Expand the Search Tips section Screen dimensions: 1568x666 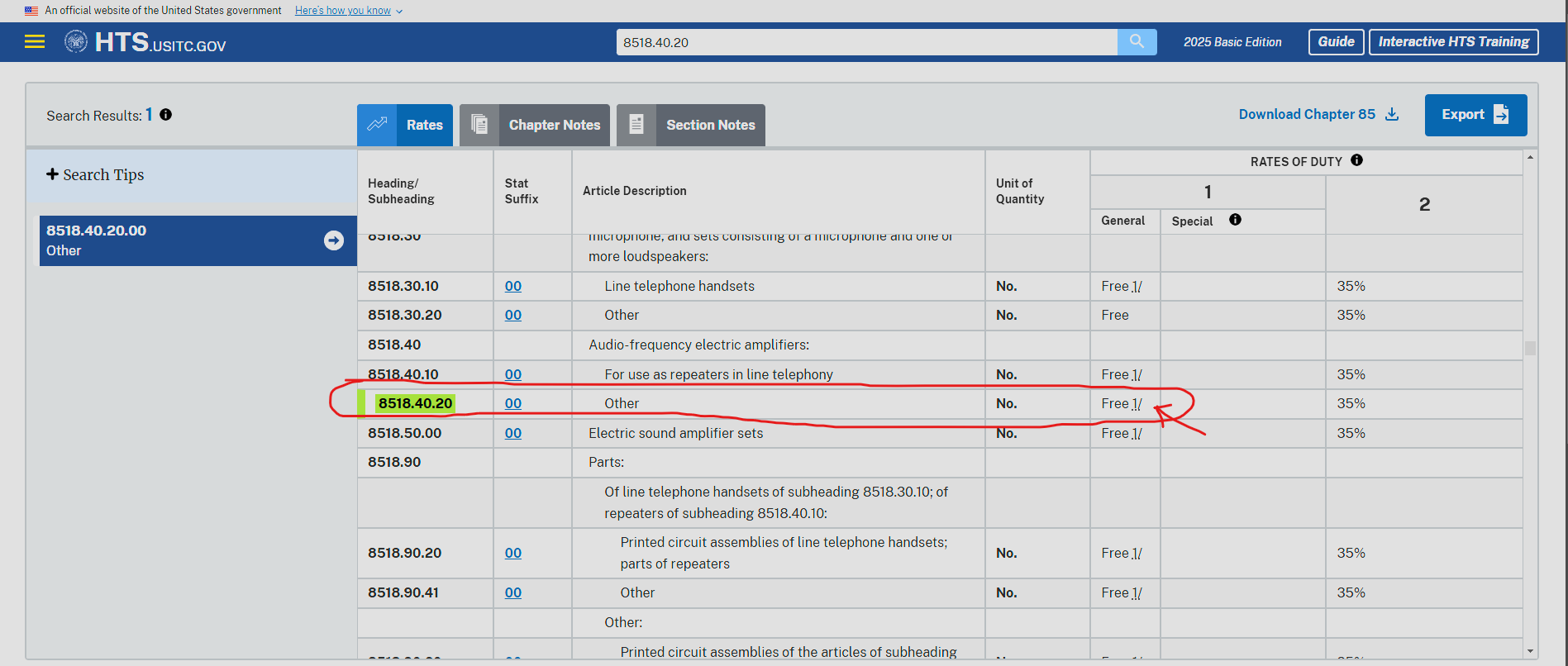[x=95, y=175]
